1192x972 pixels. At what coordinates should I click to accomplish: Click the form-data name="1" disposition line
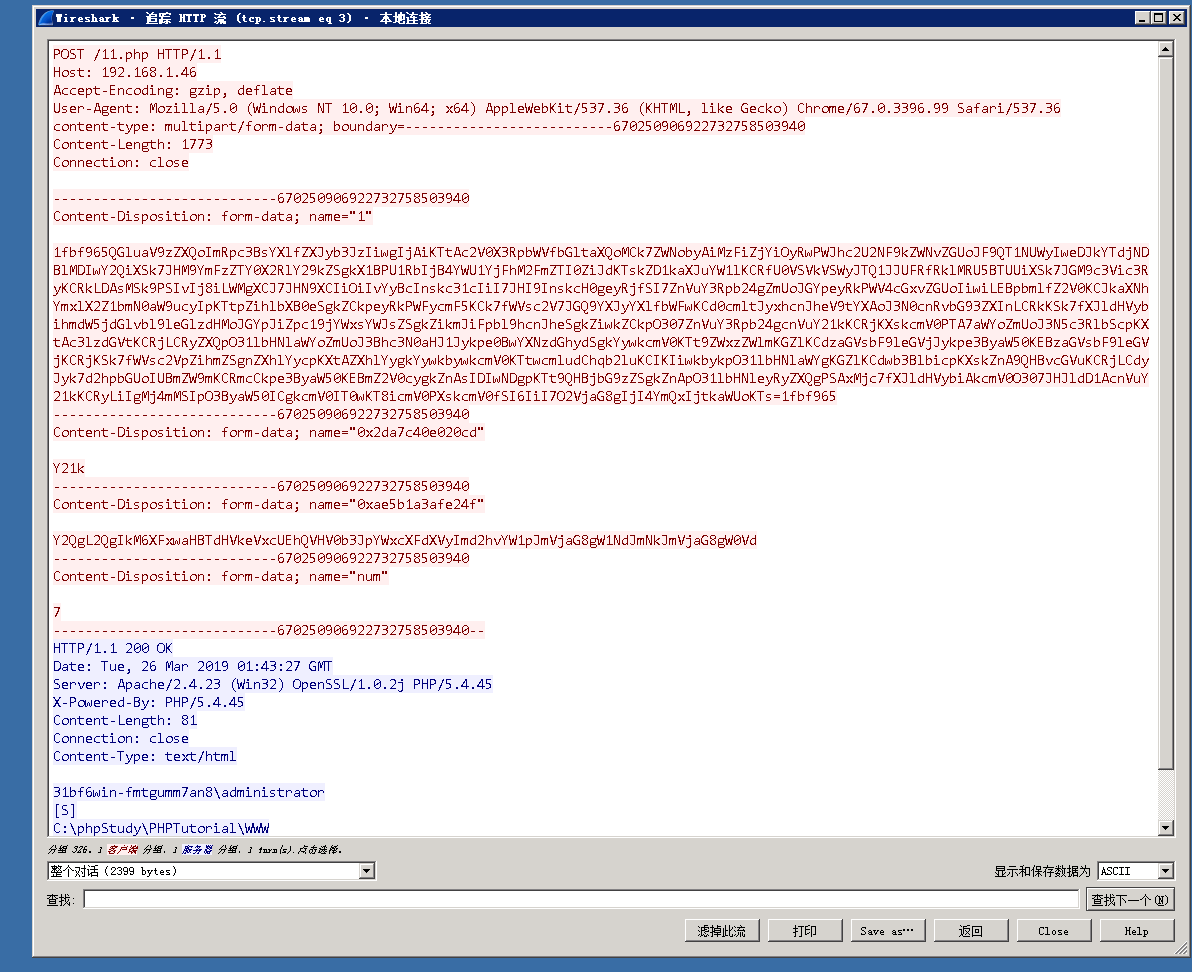coord(212,217)
